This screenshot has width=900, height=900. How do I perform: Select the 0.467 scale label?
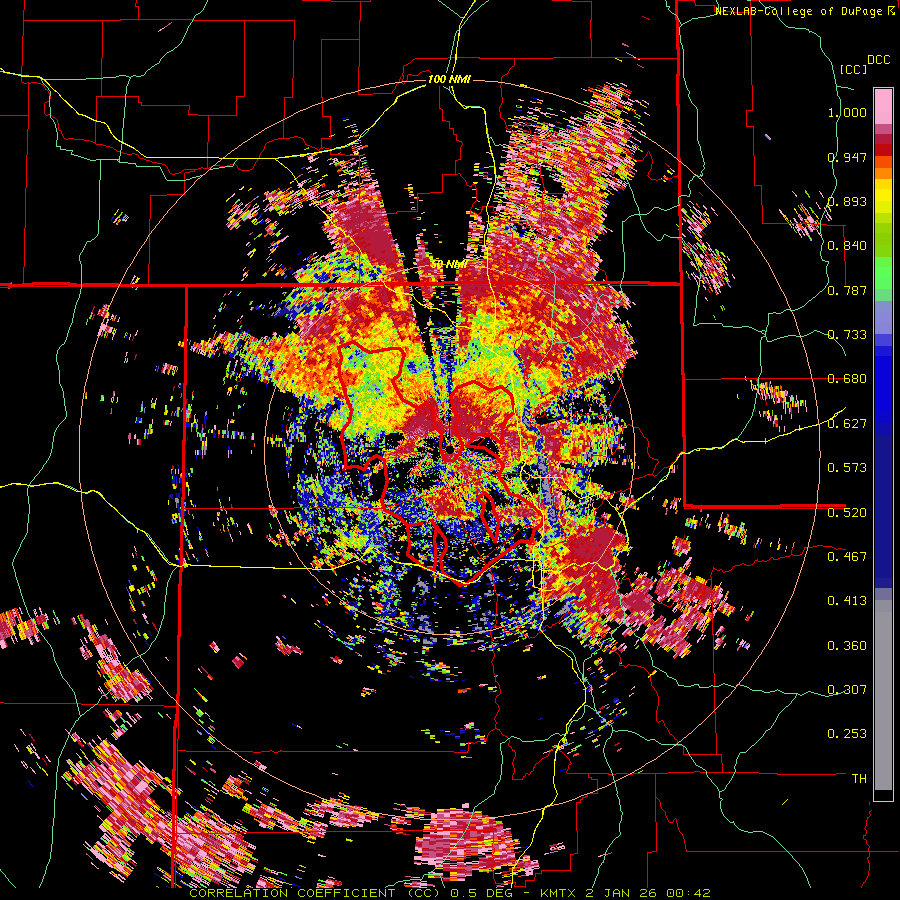click(x=847, y=556)
